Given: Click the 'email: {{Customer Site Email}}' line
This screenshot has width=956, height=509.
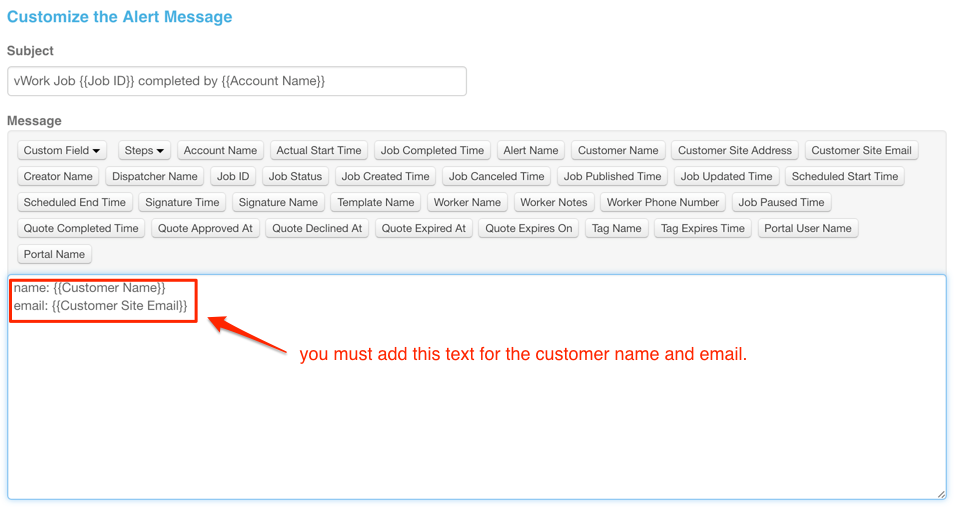Looking at the screenshot, I should [101, 306].
